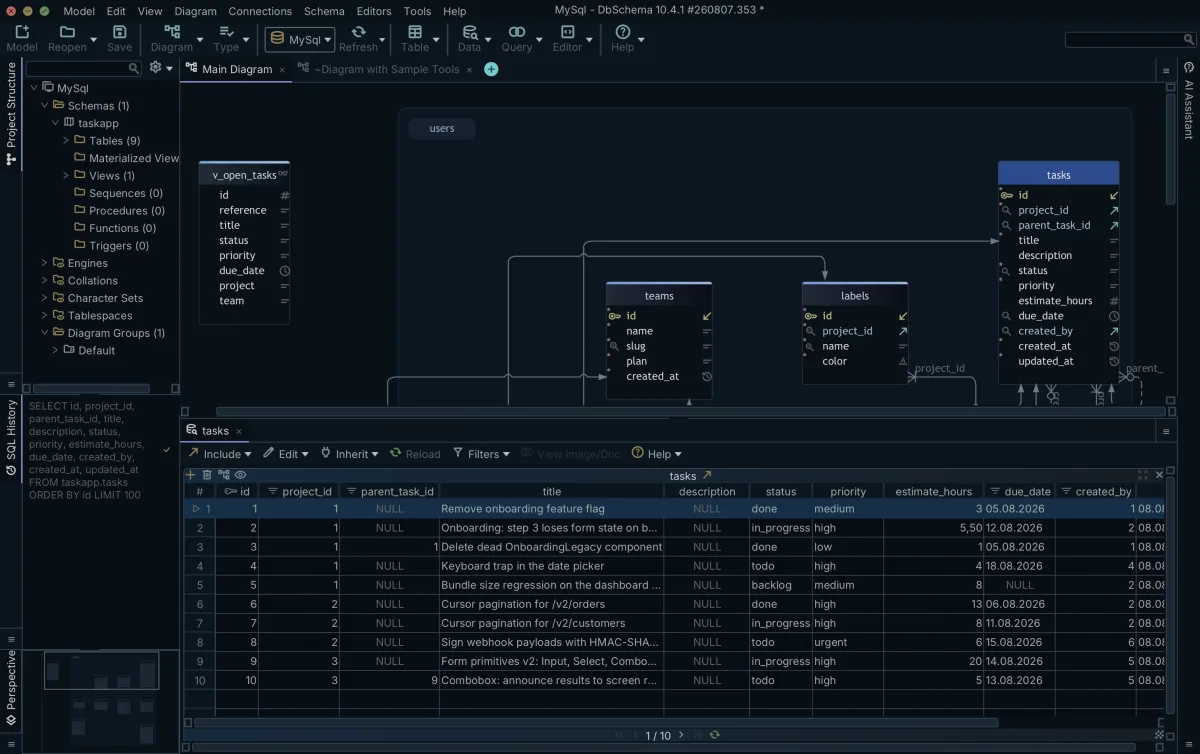Open the SQL History side tab
1200x754 pixels.
(x=11, y=436)
